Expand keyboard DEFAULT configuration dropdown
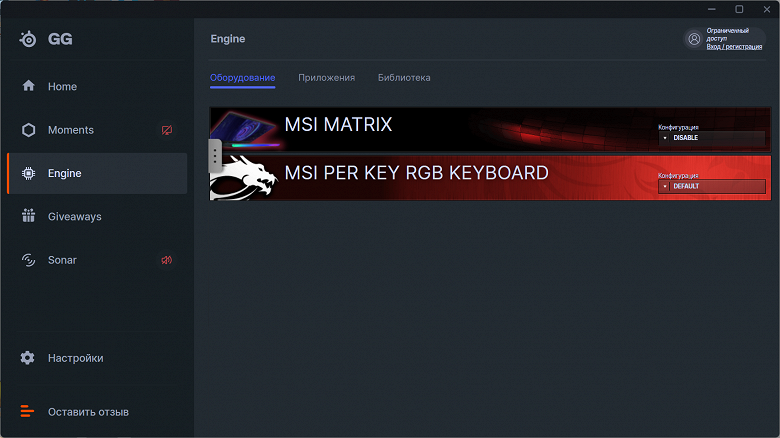This screenshot has width=780, height=438. [711, 186]
